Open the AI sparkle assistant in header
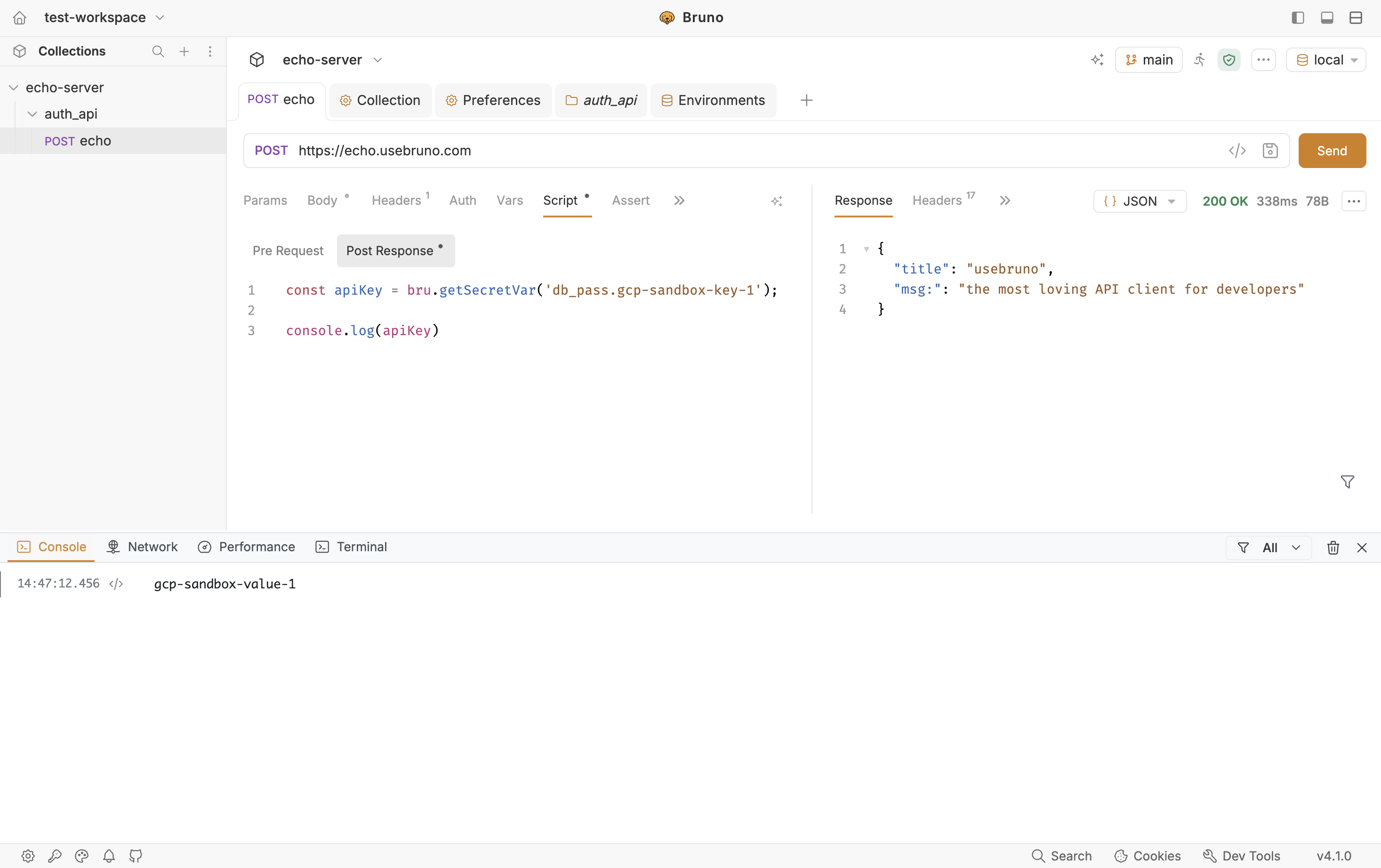 (1097, 60)
